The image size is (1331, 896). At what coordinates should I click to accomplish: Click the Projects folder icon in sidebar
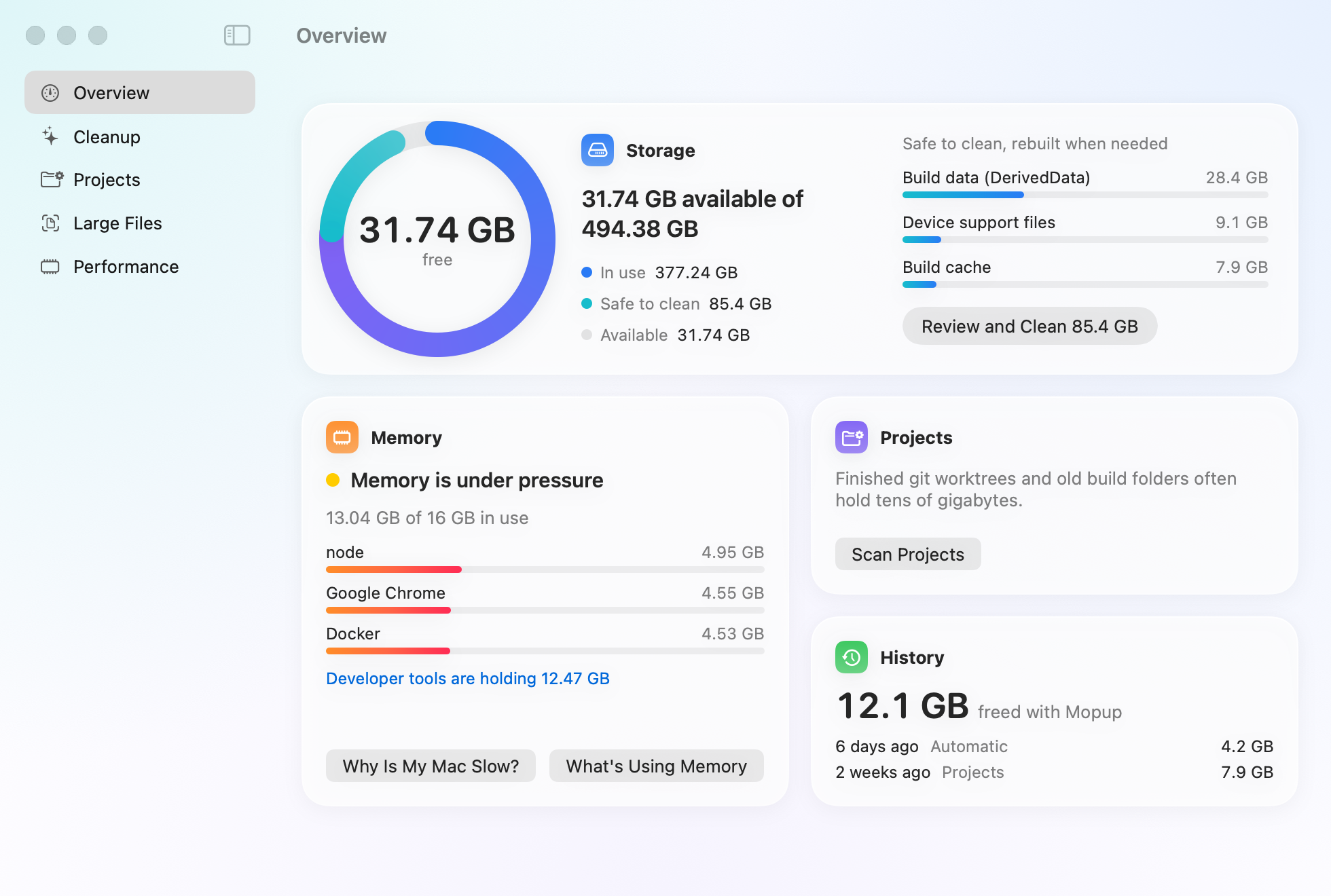point(52,179)
